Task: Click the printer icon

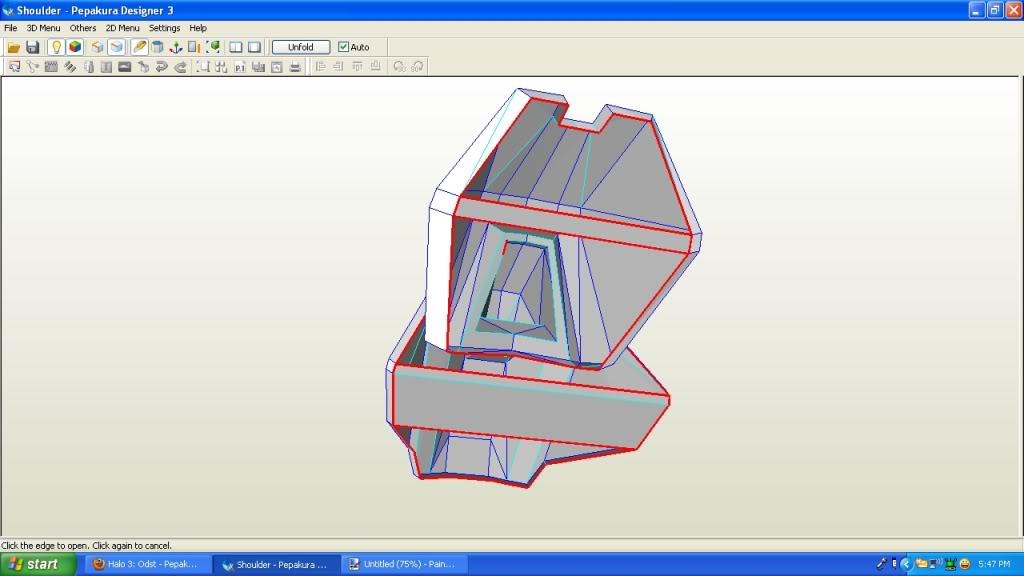Action: click(295, 67)
